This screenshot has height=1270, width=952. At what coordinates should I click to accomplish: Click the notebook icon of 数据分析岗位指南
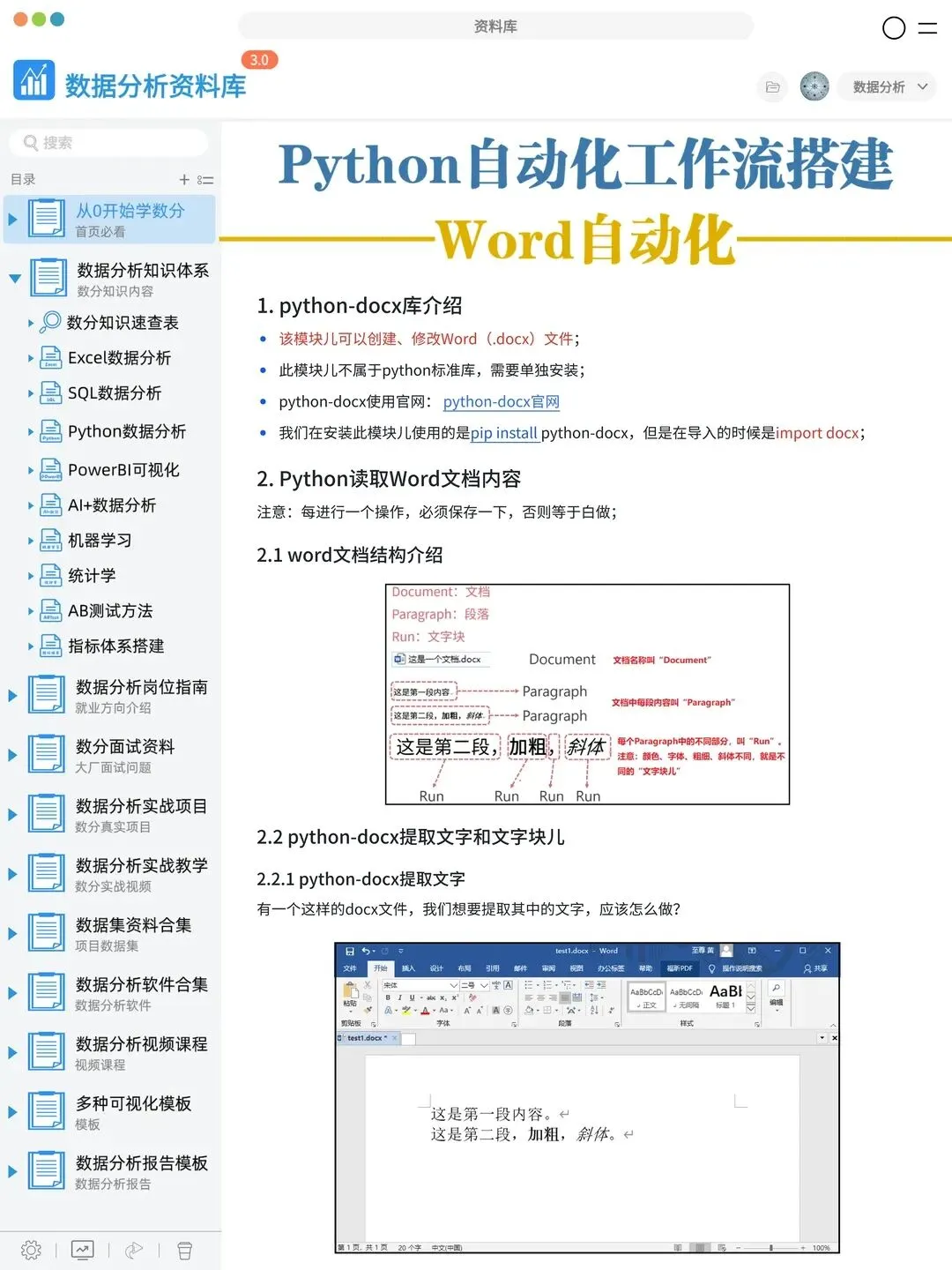[46, 694]
